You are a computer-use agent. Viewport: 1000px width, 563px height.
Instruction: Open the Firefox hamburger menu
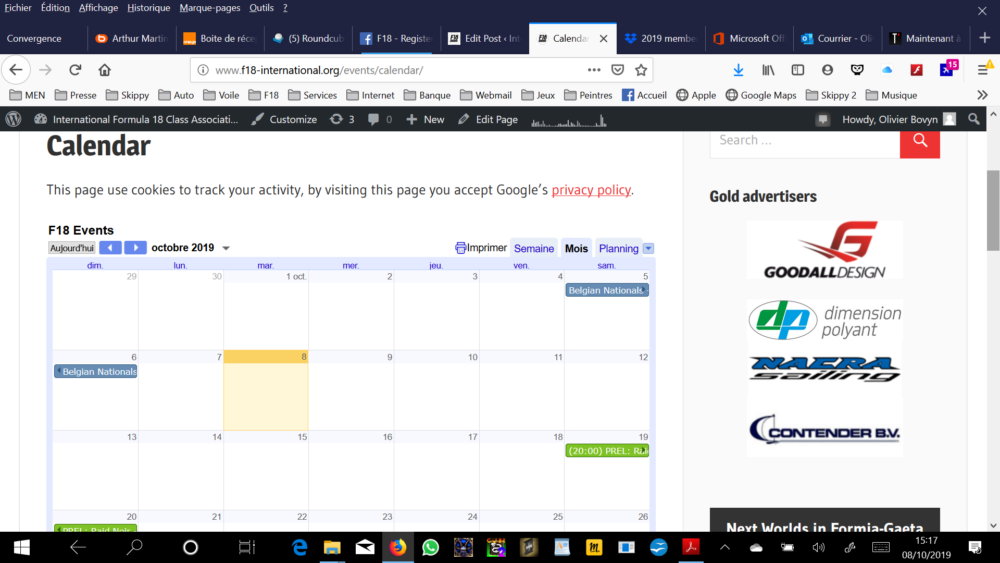983,70
